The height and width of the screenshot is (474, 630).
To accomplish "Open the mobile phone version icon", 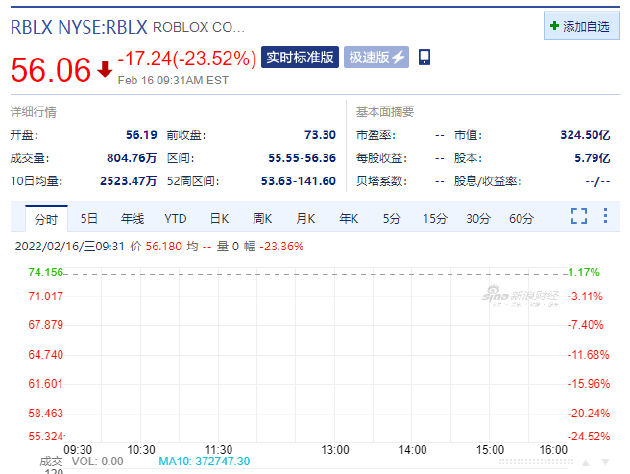I will coord(425,57).
